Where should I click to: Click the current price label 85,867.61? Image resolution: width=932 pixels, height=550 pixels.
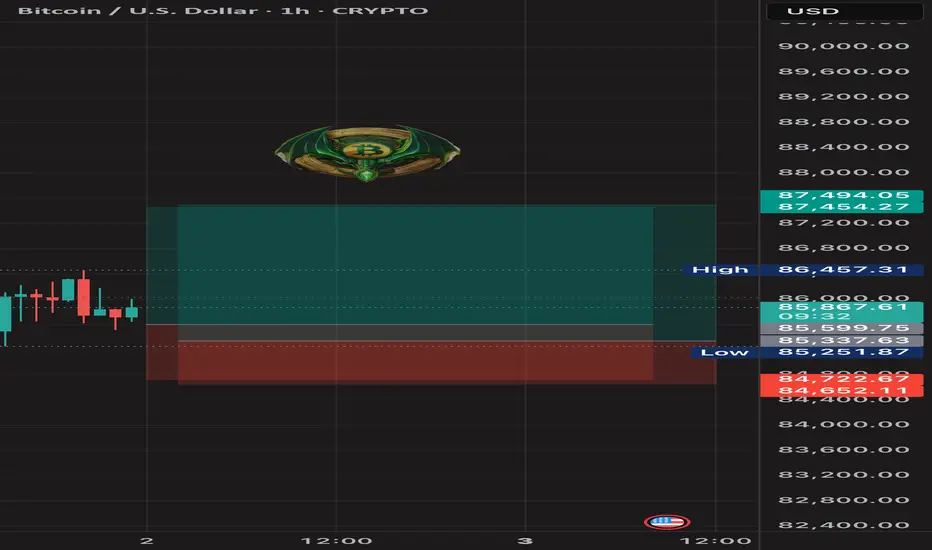[x=842, y=312]
